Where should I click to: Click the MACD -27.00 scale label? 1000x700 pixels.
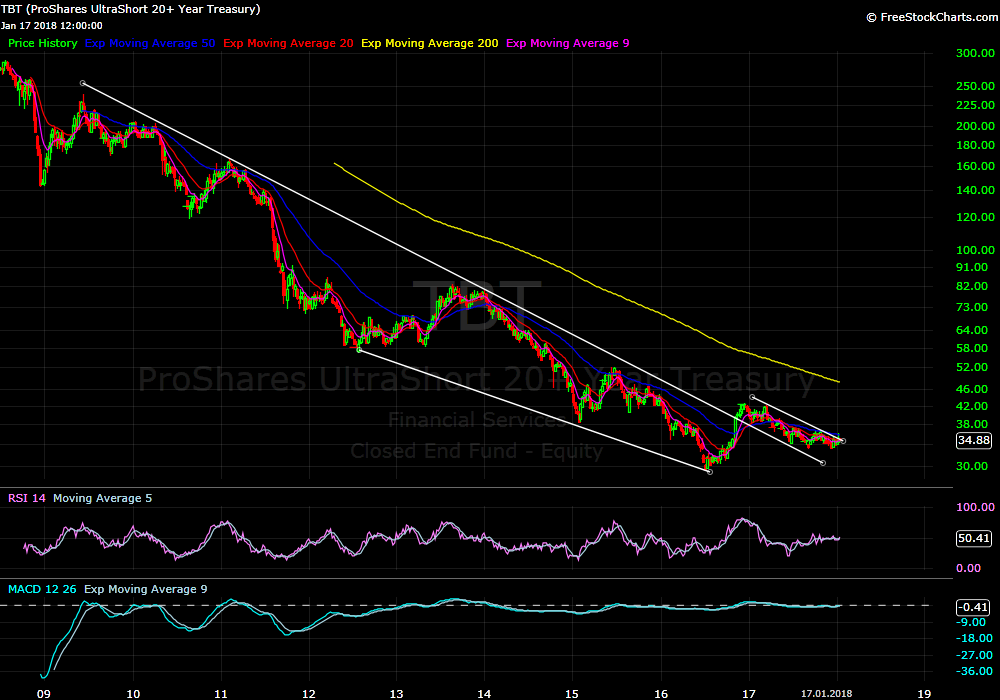tap(974, 655)
